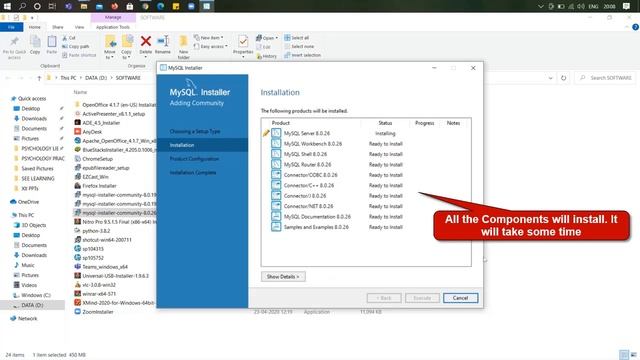Open the File tab
Image resolution: width=640 pixels, height=360 pixels.
(11, 27)
